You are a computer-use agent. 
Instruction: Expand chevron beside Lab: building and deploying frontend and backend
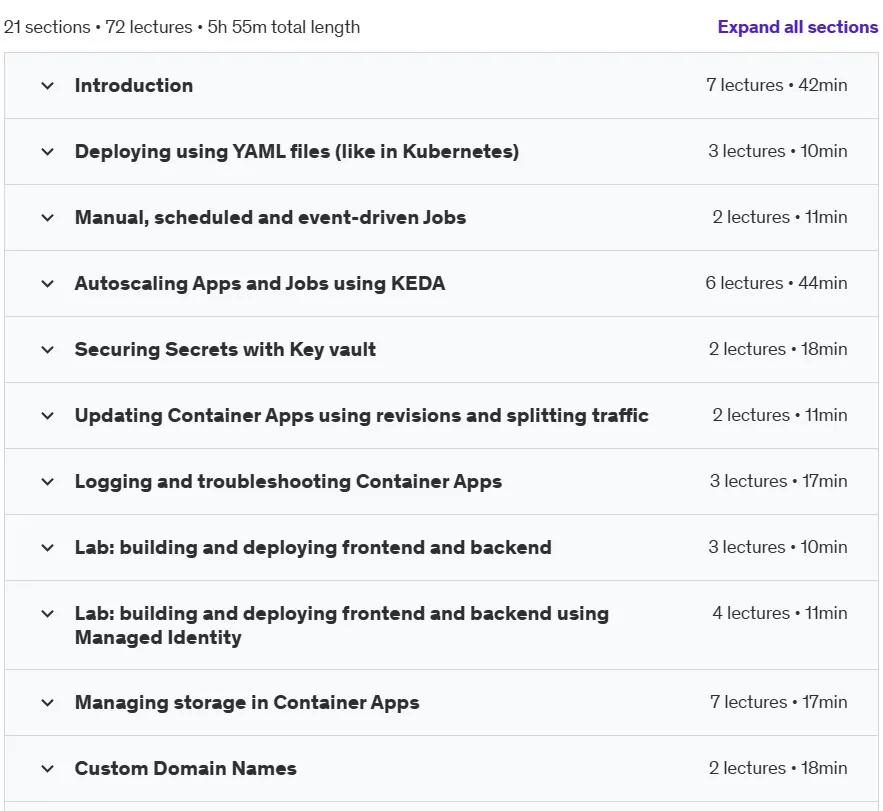48,547
